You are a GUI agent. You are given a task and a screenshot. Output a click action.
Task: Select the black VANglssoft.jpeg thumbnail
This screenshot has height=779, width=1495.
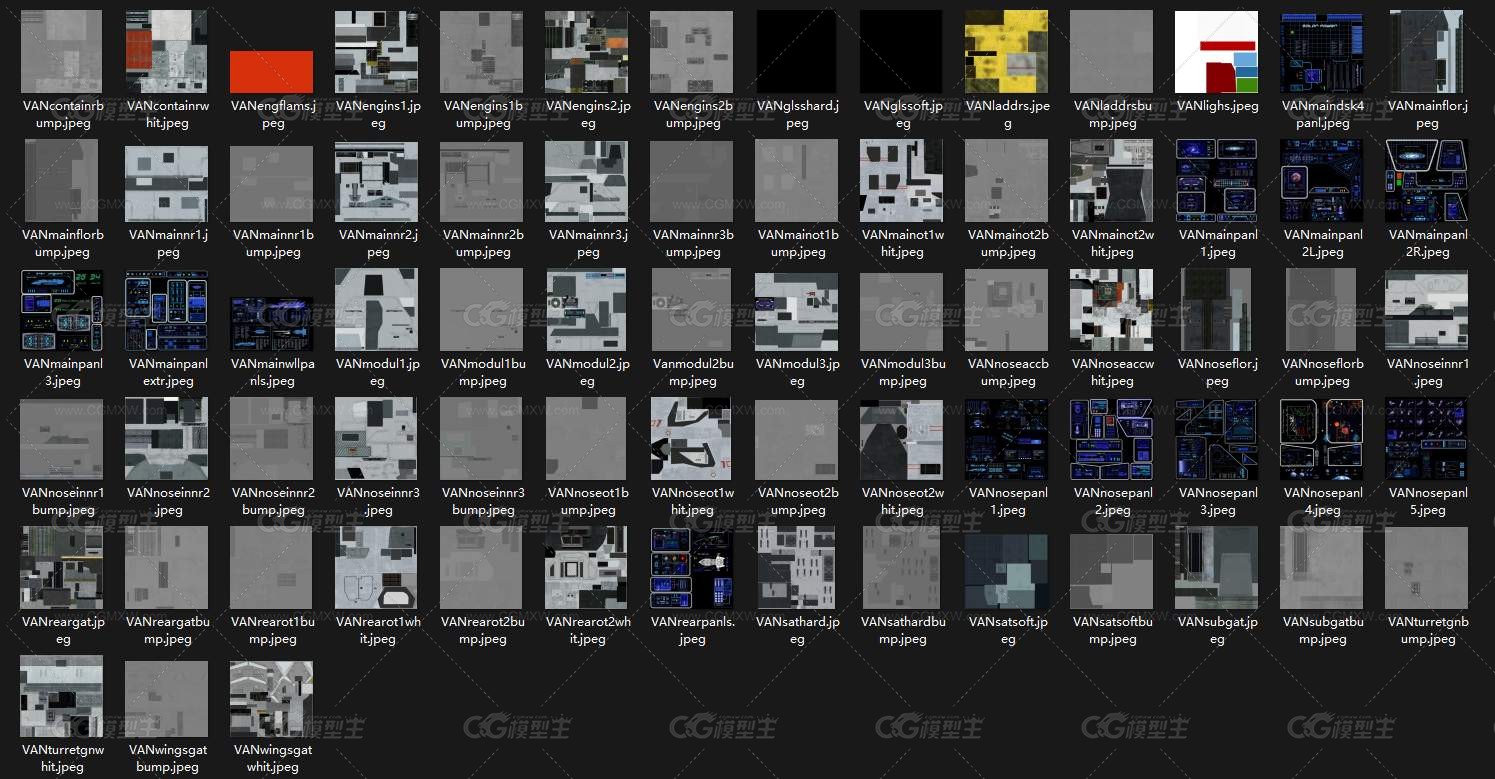click(x=902, y=52)
